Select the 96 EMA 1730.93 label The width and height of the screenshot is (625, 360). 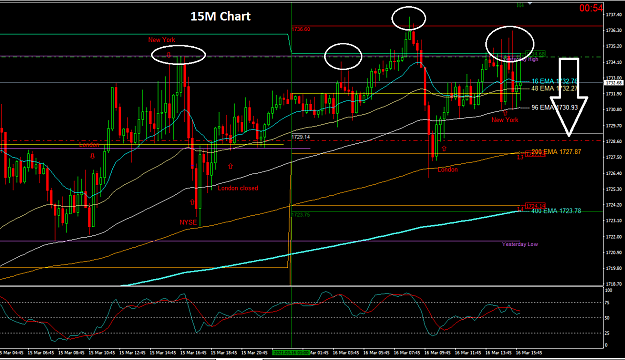point(554,108)
